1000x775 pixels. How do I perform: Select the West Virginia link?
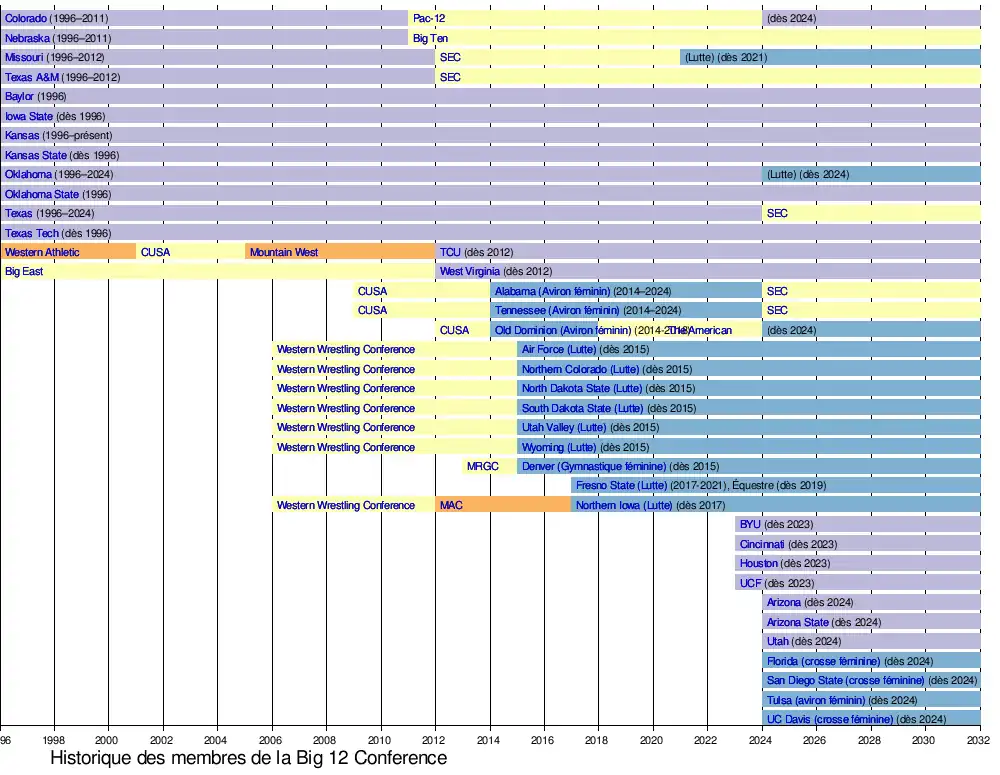[x=470, y=271]
